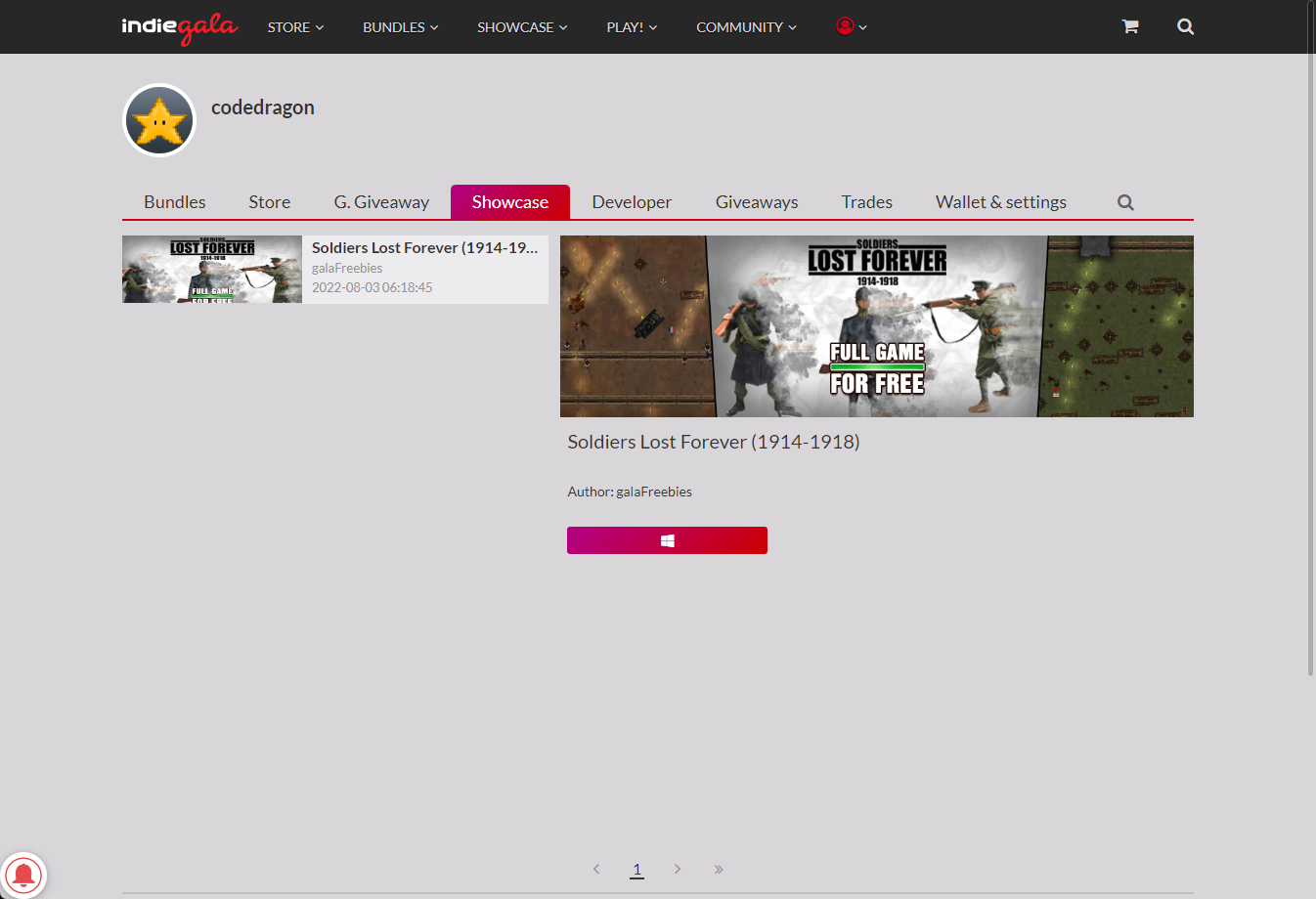Click the date 2022-08-03 06:18:45
The height and width of the screenshot is (899, 1316).
coord(373,287)
